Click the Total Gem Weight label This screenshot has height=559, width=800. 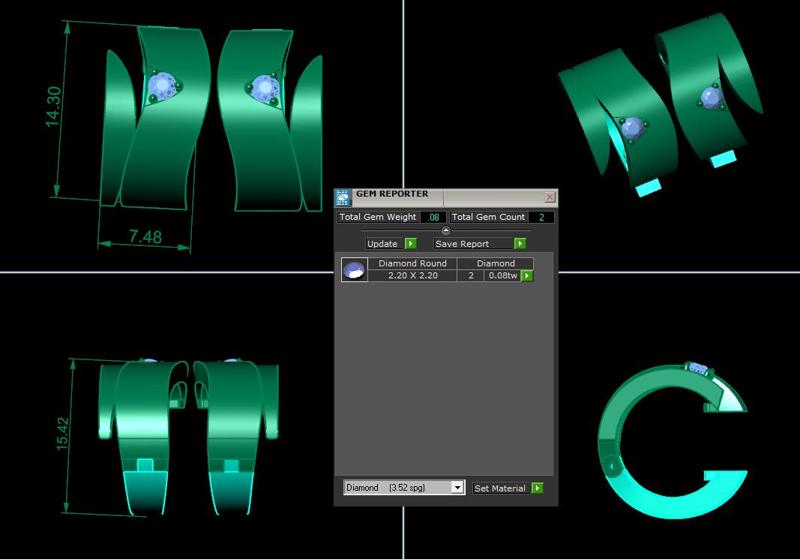[378, 217]
